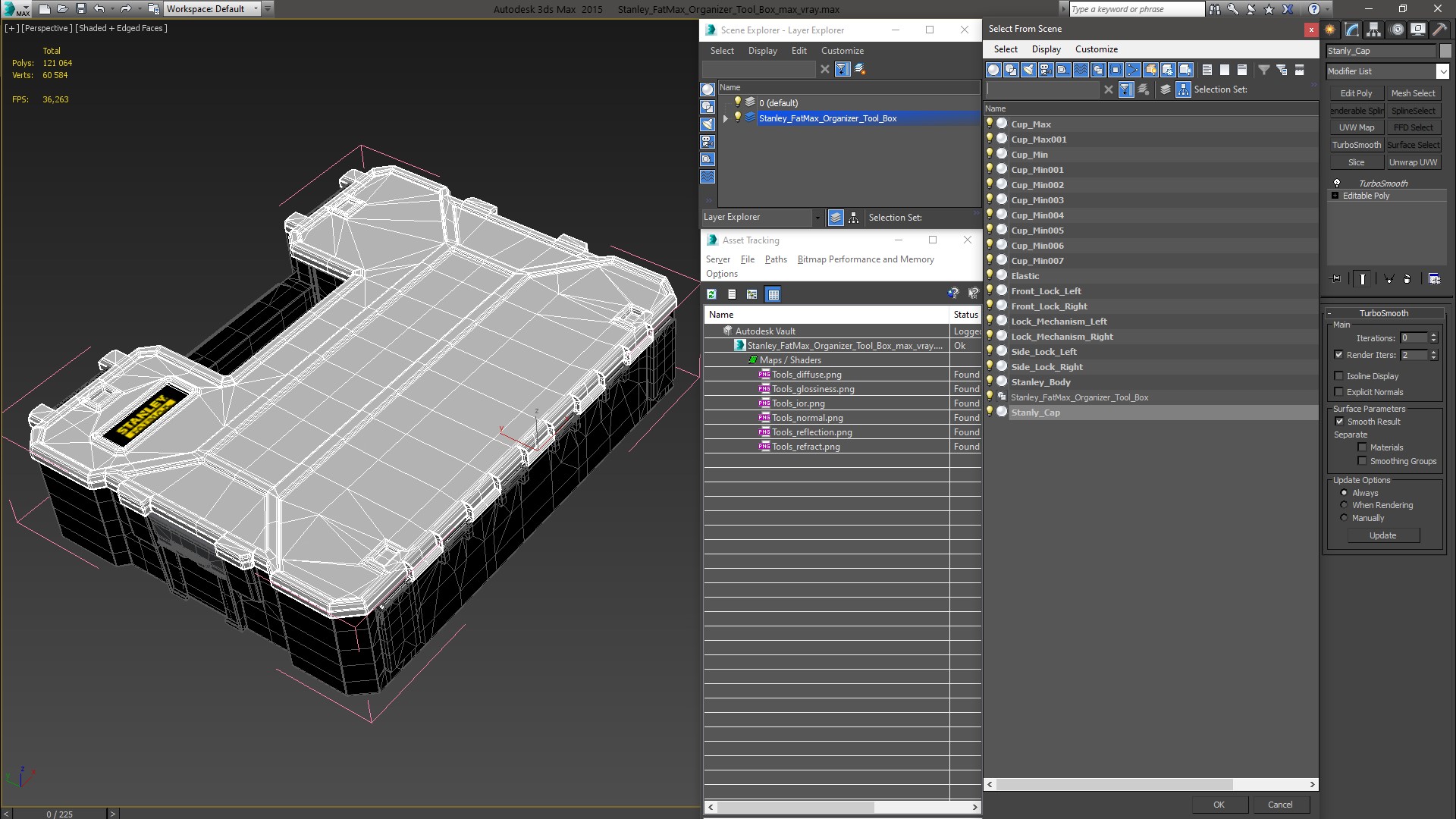Uncheck Smooth Result checkbox
1456x819 pixels.
[1339, 422]
